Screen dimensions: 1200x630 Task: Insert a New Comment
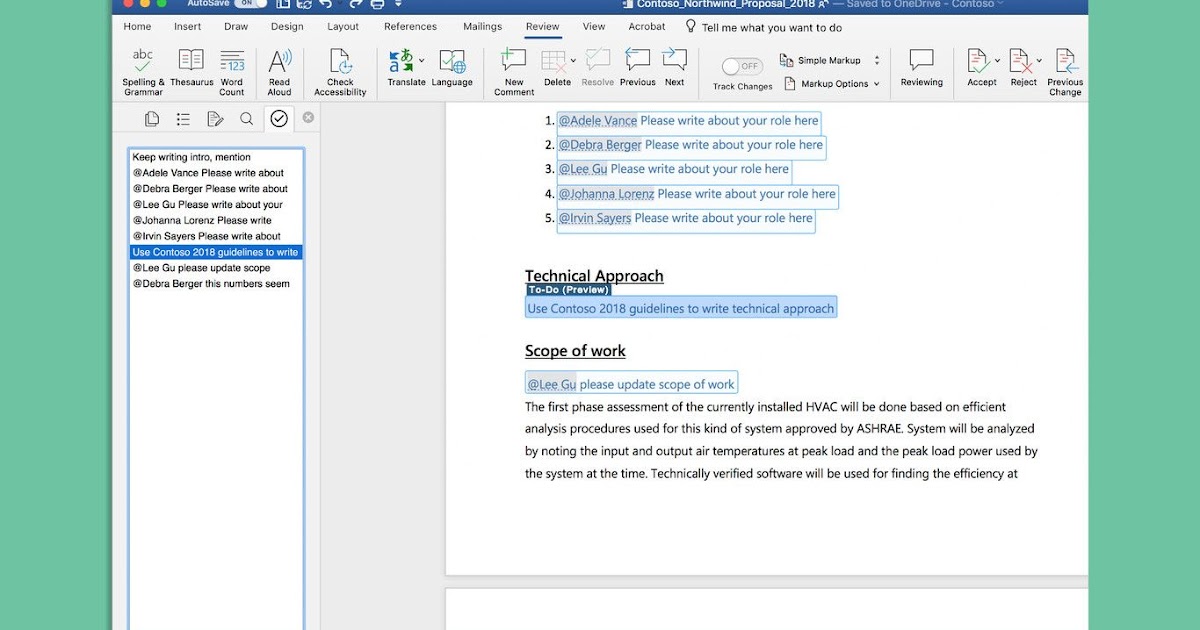(513, 68)
